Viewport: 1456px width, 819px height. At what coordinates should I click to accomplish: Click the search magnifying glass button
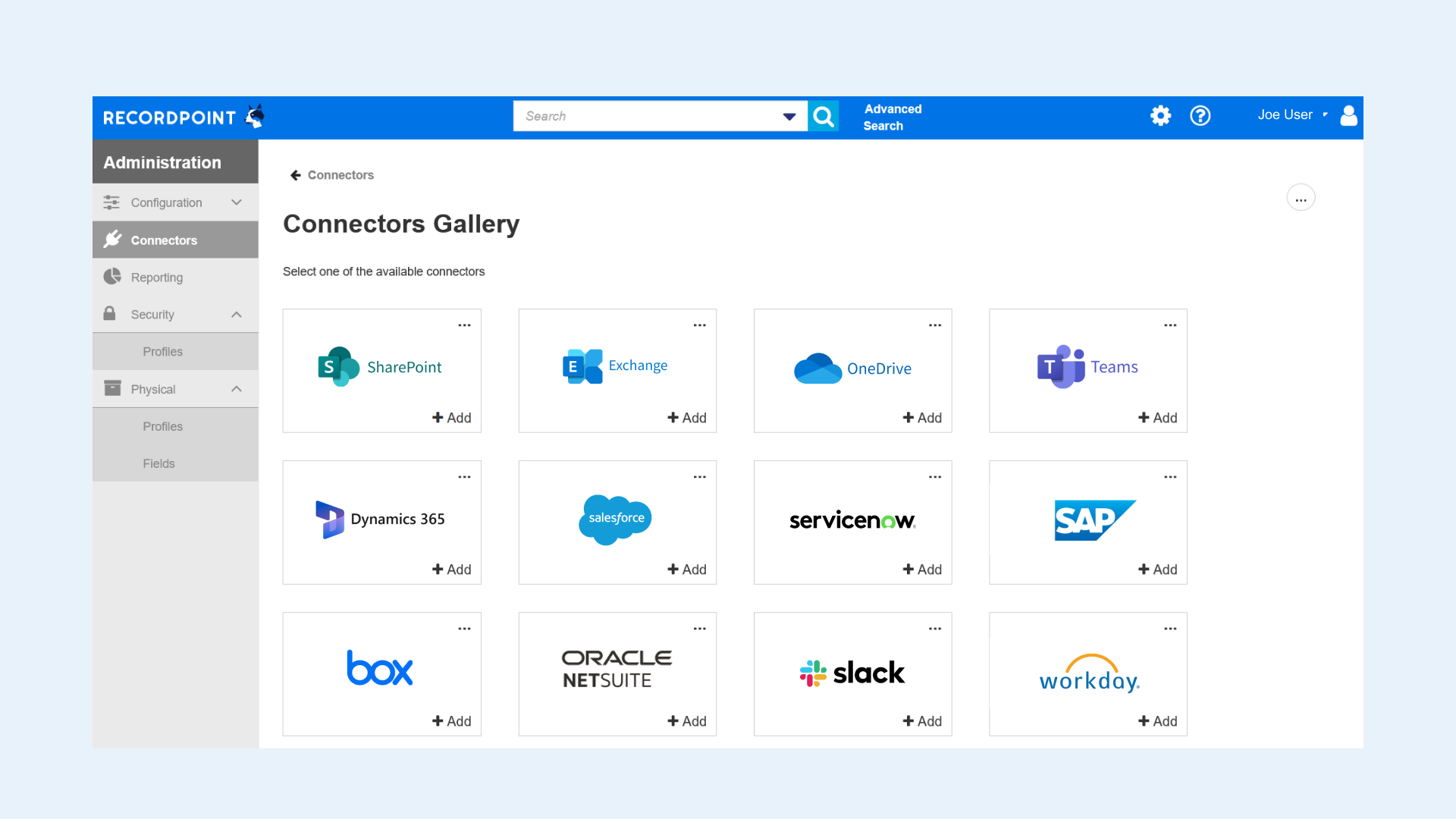pyautogui.click(x=824, y=116)
